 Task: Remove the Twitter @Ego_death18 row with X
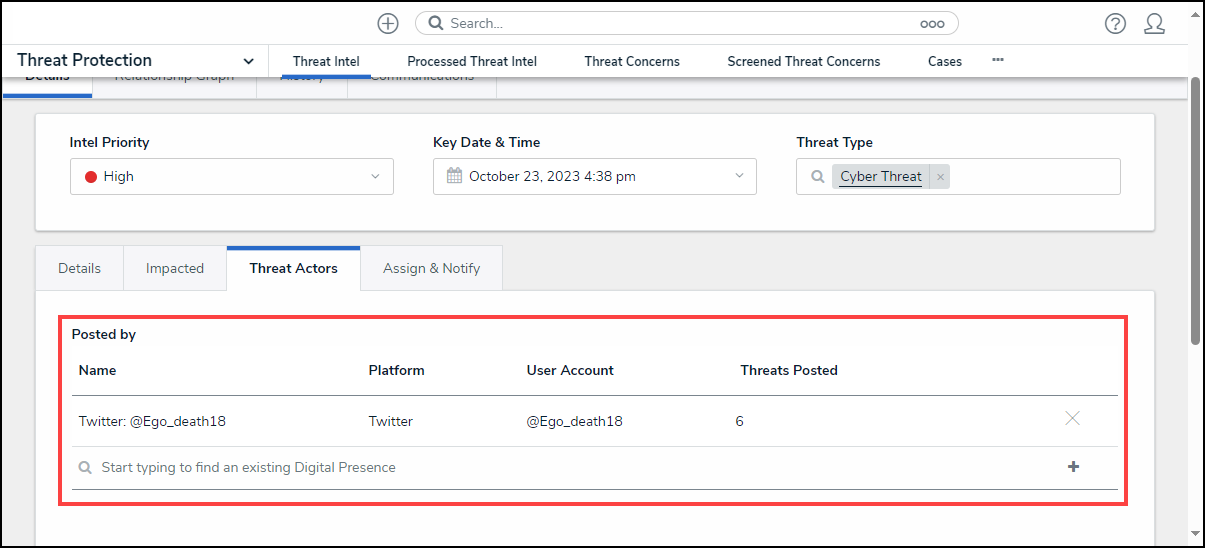pos(1072,419)
